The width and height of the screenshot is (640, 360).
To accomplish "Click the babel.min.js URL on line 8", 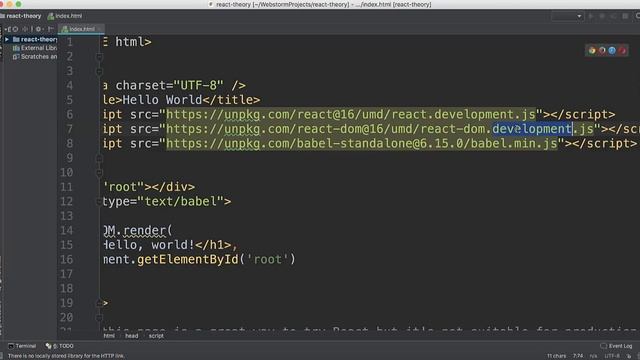I will pyautogui.click(x=362, y=144).
